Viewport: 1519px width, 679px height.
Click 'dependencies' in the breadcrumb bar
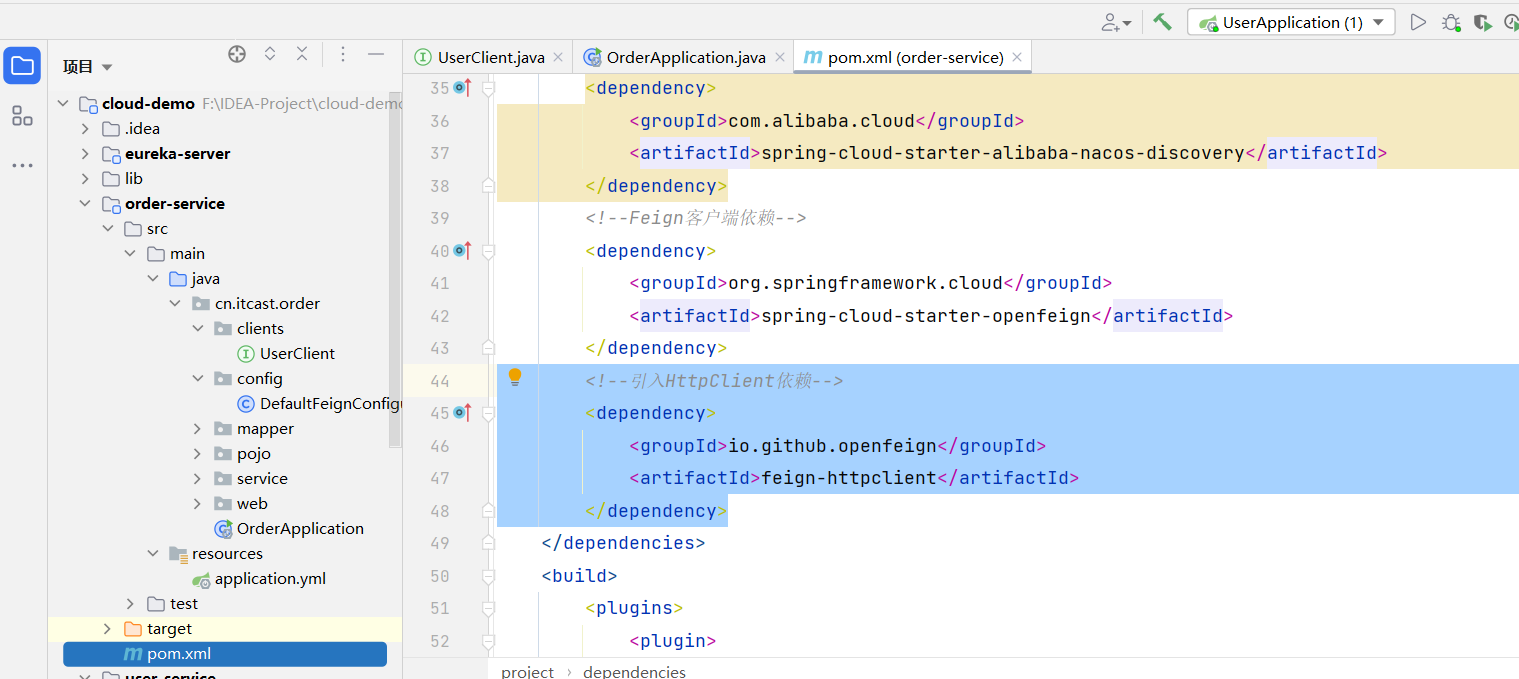coord(634,671)
